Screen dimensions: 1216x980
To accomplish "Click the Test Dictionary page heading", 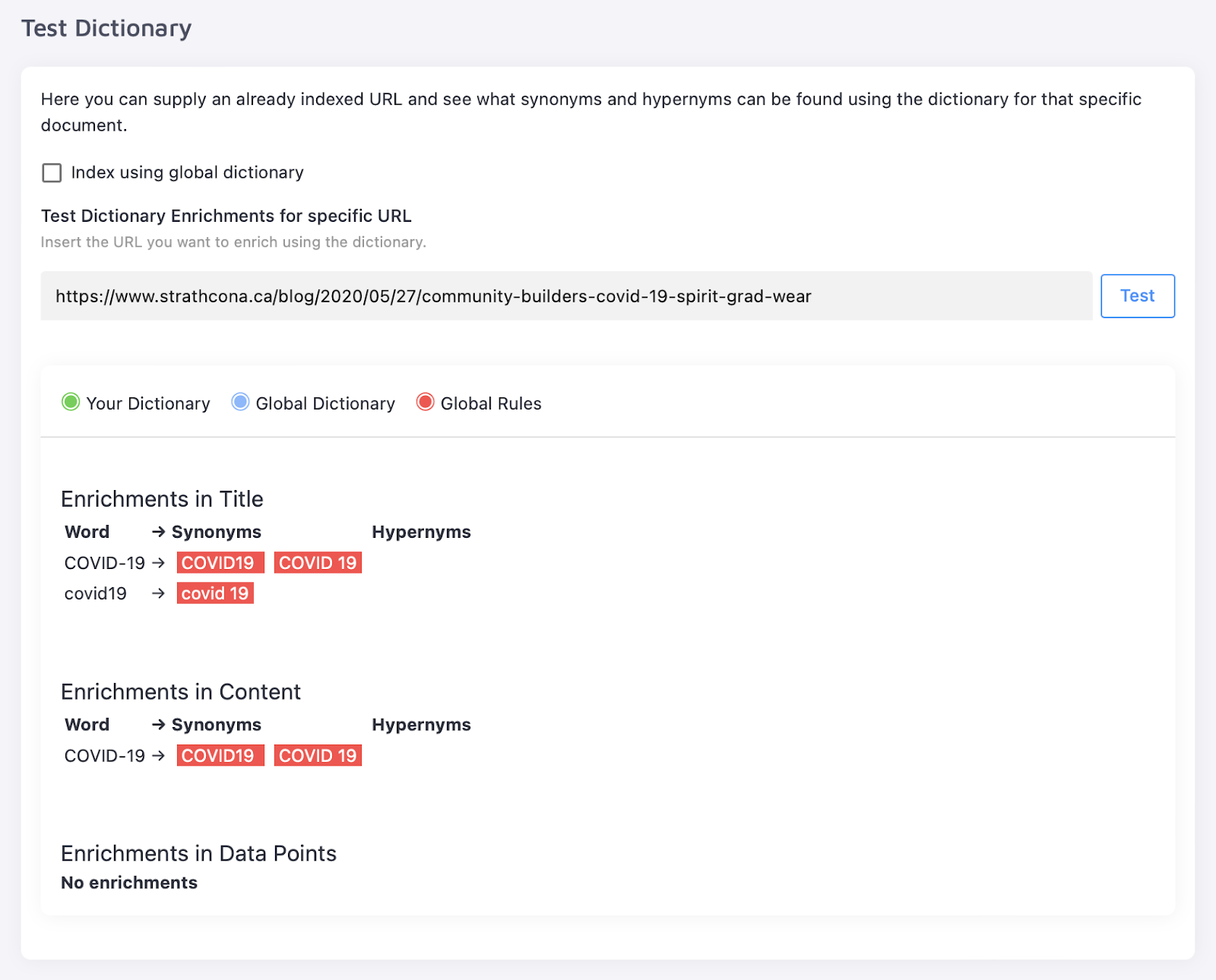I will 106,28.
